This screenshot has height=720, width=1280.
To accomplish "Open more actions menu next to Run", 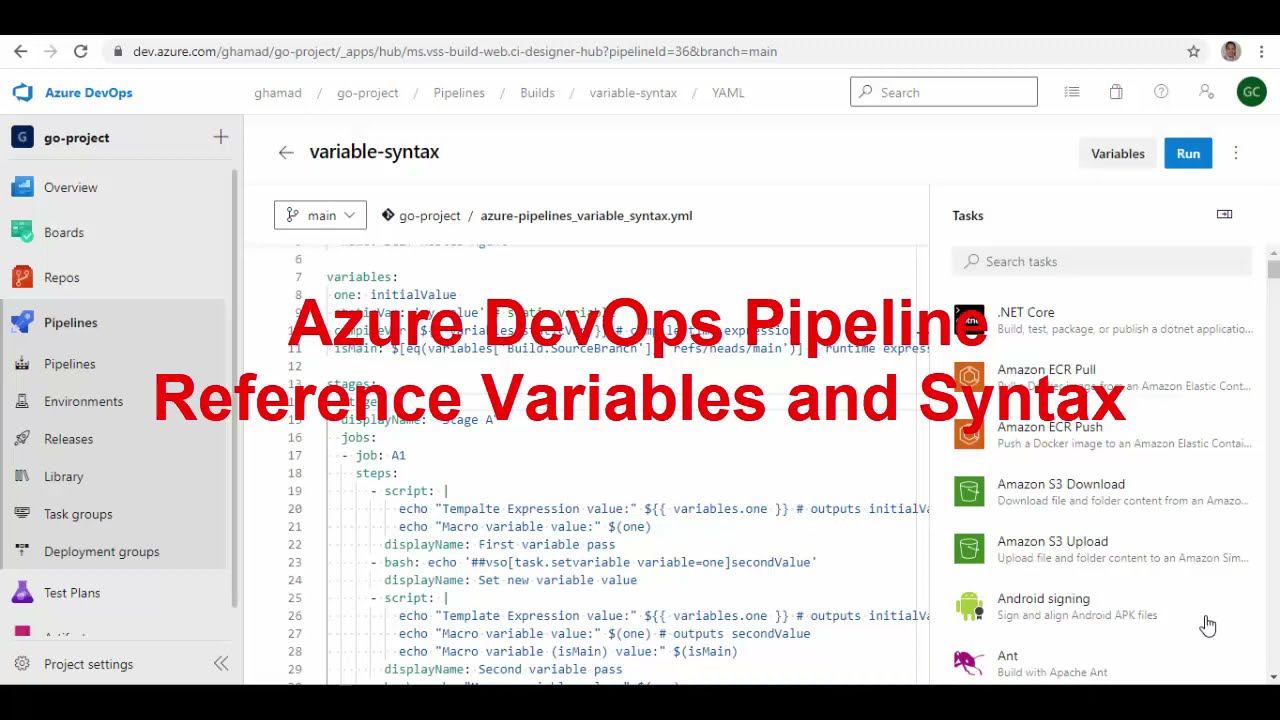I will (x=1236, y=153).
